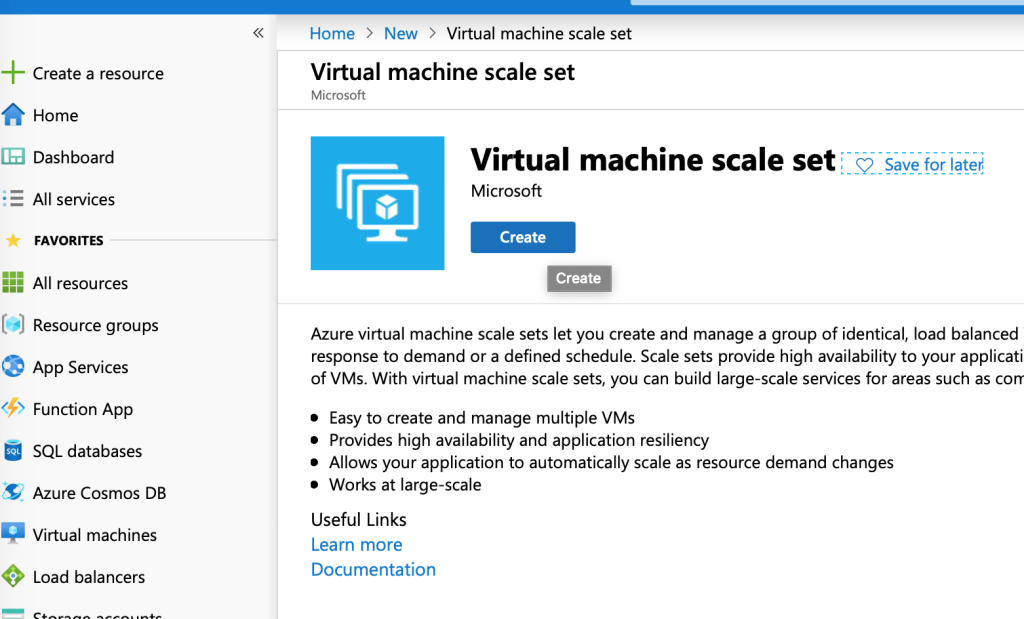Click the Useful Links heading
1024x619 pixels.
click(x=359, y=520)
